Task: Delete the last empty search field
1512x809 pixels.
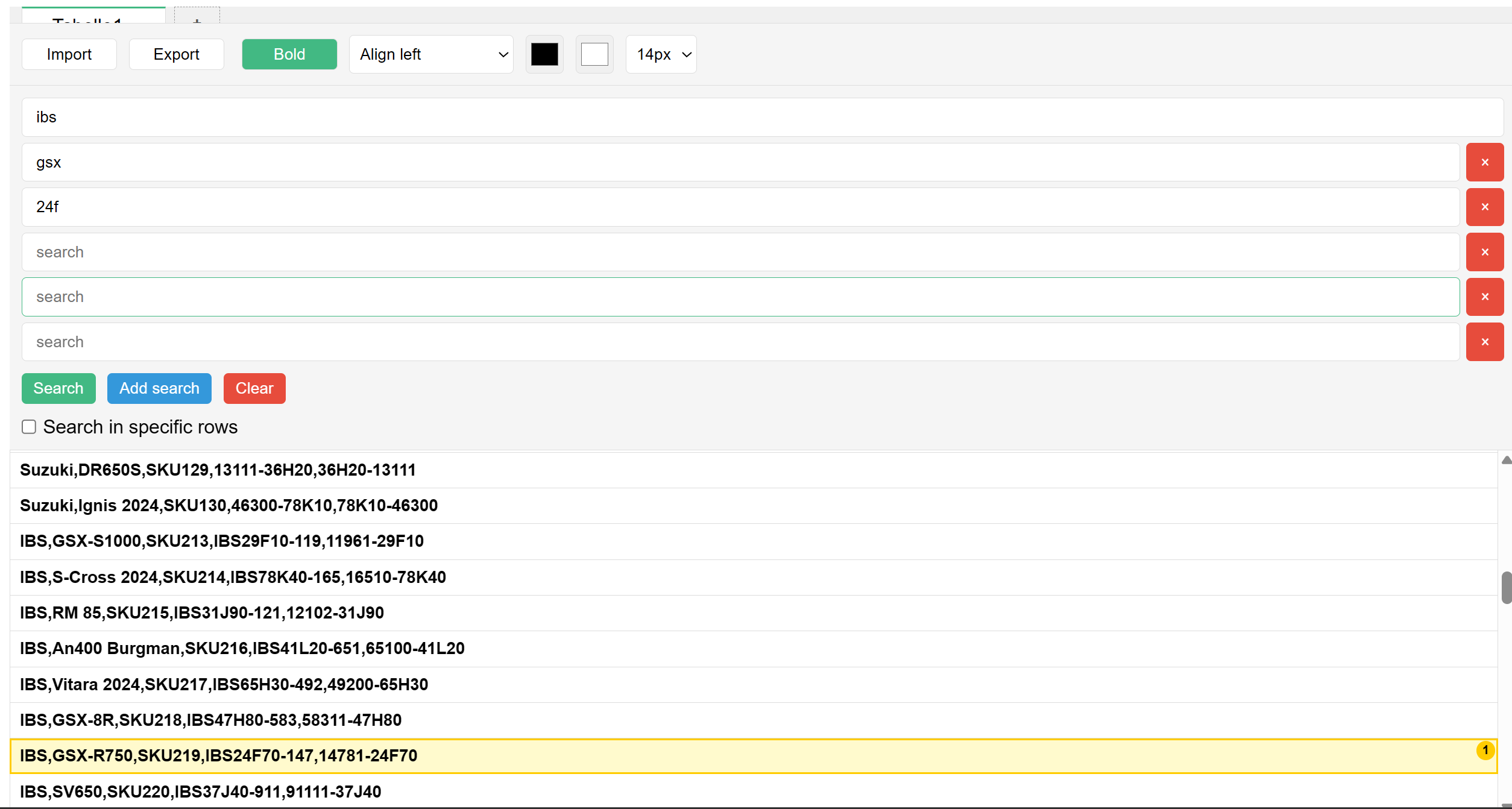Action: [x=1485, y=342]
